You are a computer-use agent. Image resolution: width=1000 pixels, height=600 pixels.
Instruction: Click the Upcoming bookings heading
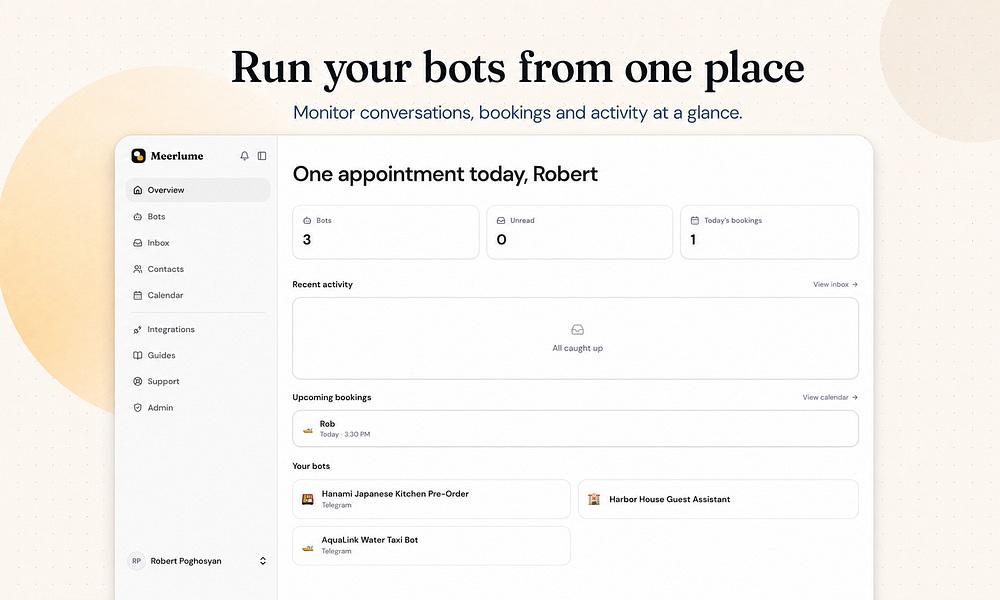pyautogui.click(x=332, y=397)
